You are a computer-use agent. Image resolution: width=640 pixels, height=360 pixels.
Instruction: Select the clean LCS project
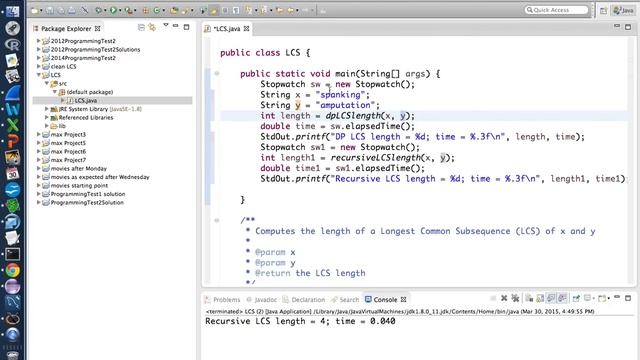63,67
